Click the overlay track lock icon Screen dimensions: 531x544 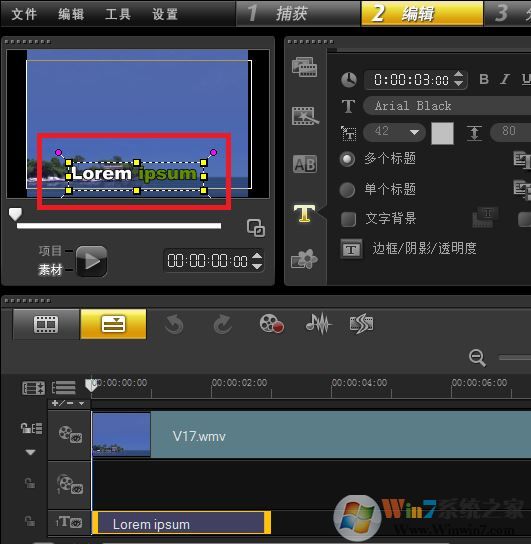point(30,483)
